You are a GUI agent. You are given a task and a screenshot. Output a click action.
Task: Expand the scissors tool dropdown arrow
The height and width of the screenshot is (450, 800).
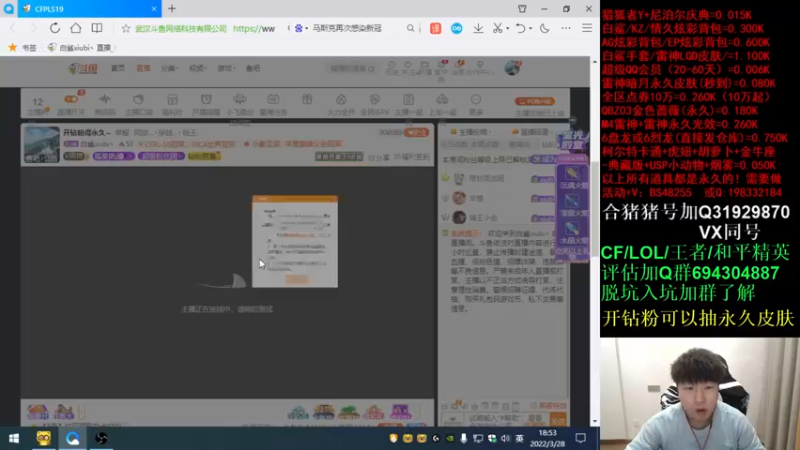point(508,29)
